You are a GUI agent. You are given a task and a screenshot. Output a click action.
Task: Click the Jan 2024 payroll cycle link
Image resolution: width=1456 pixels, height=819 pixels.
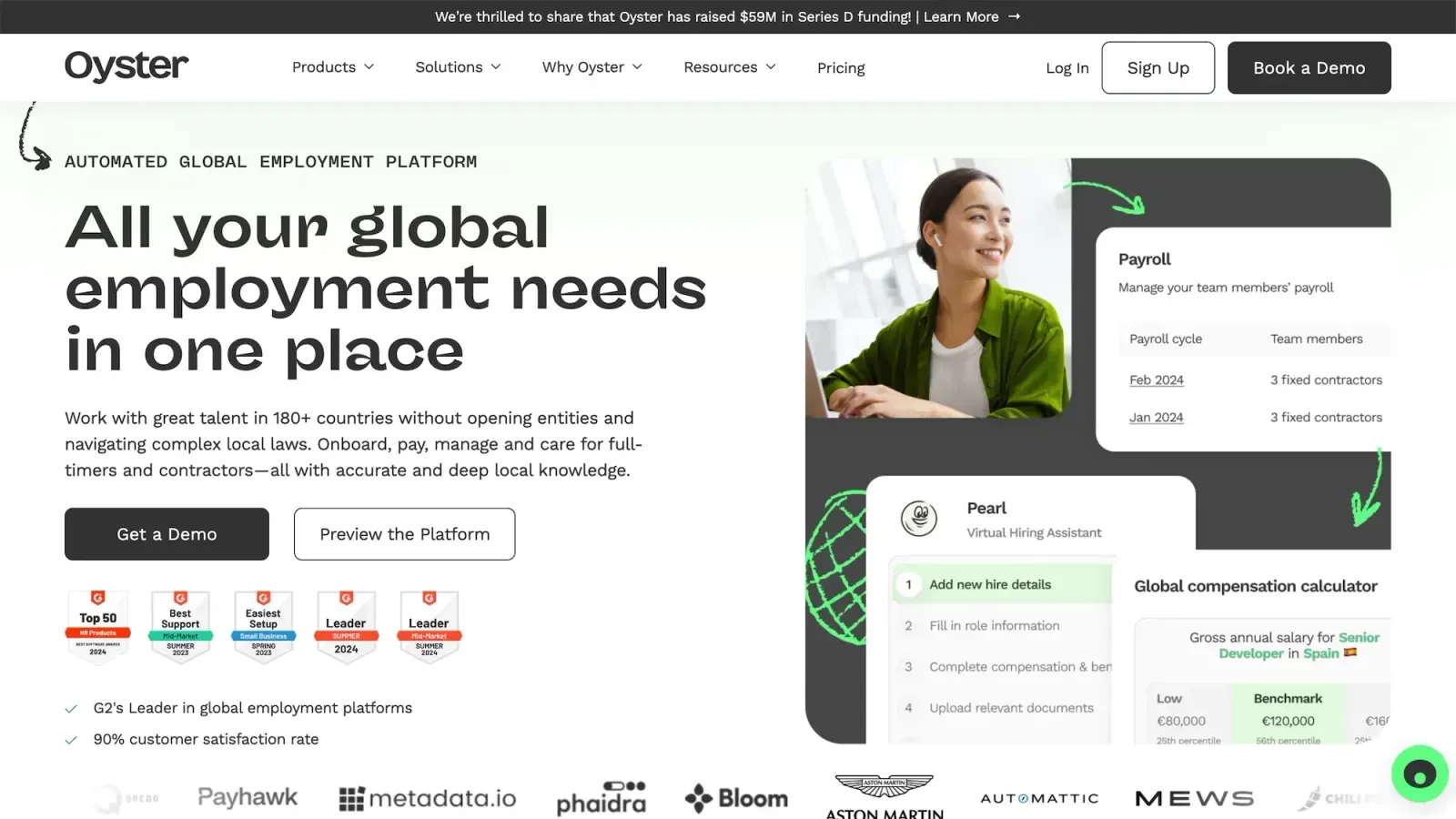point(1157,418)
